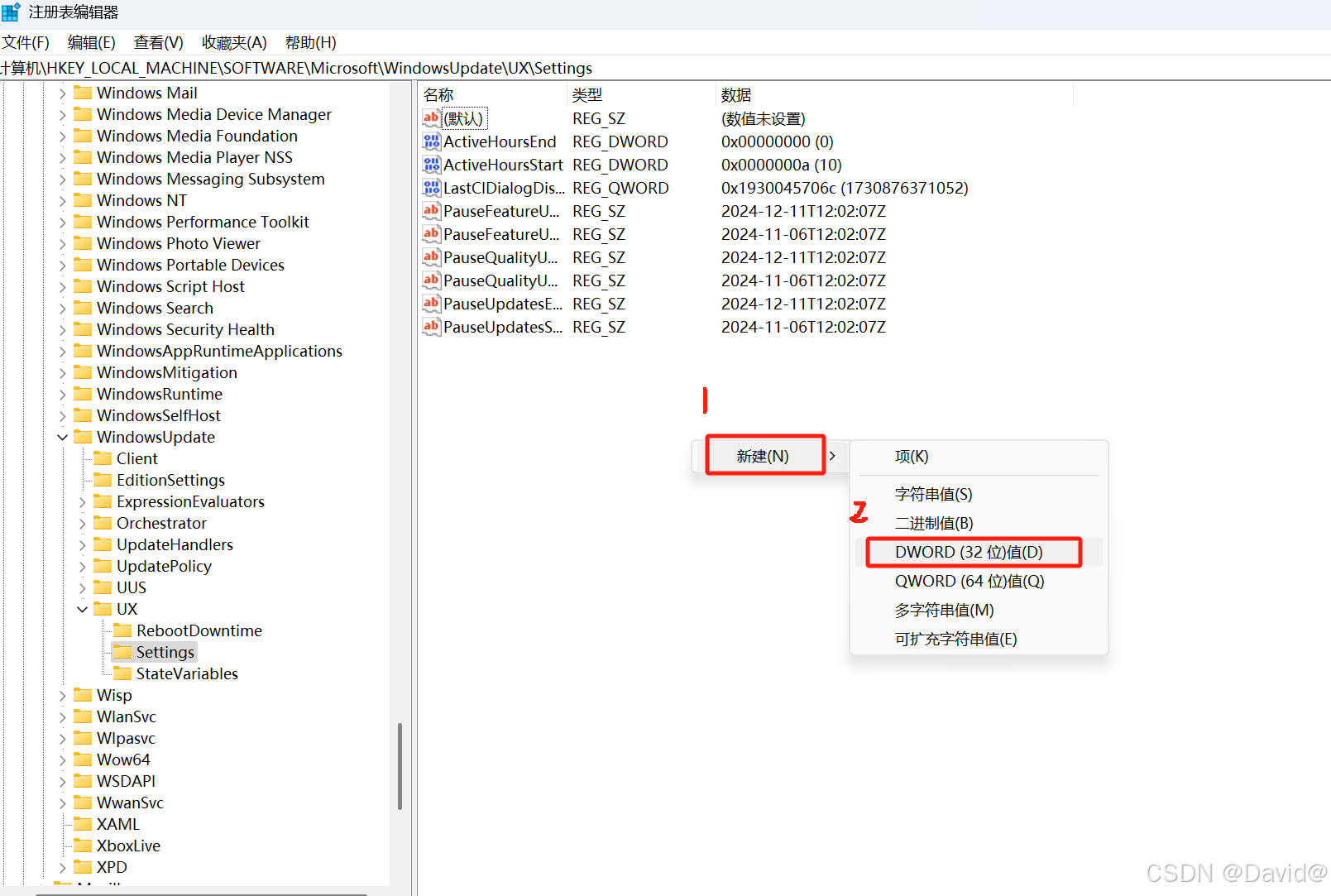Click the WindowsUpdate folder icon

tap(83, 436)
